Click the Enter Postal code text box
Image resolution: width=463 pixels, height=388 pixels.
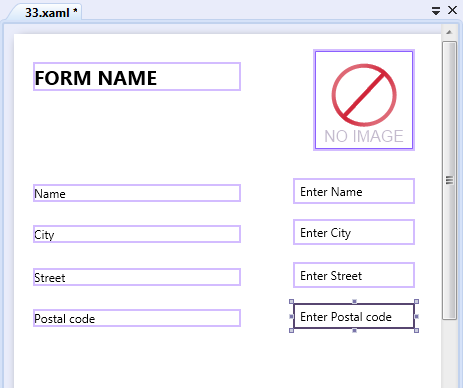coord(354,316)
